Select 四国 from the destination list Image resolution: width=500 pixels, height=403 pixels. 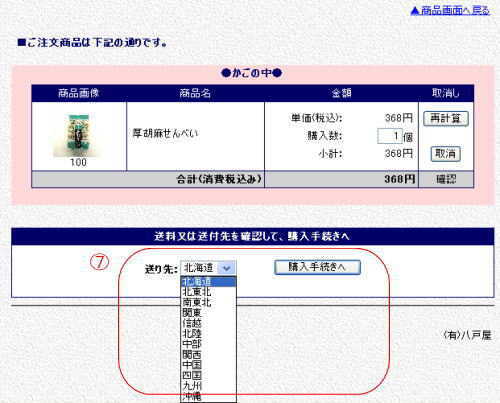(208, 375)
